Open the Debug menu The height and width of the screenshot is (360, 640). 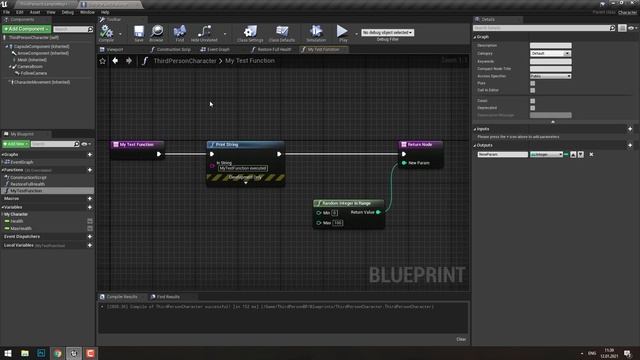point(68,12)
